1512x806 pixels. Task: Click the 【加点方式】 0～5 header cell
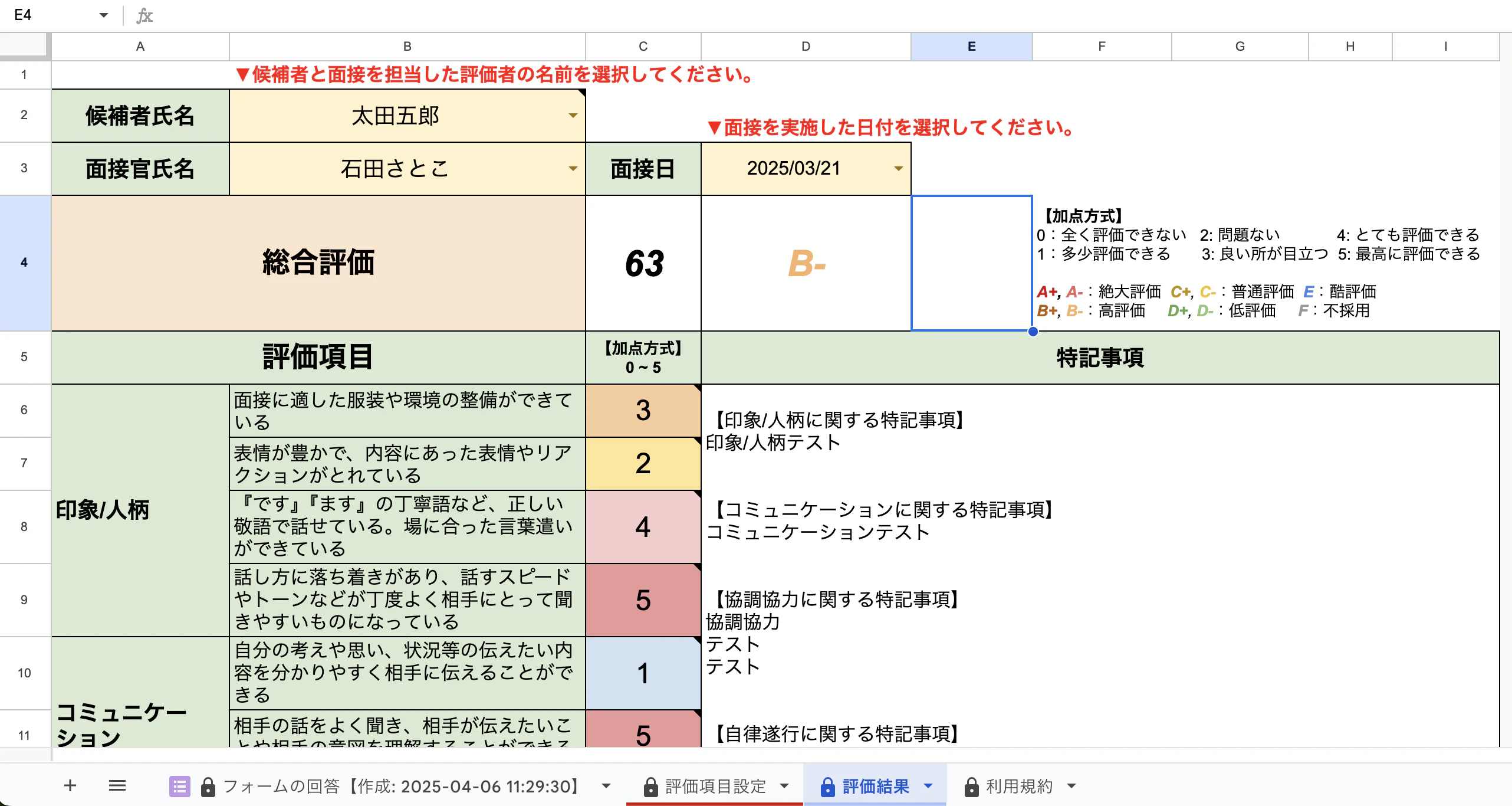pyautogui.click(x=643, y=358)
